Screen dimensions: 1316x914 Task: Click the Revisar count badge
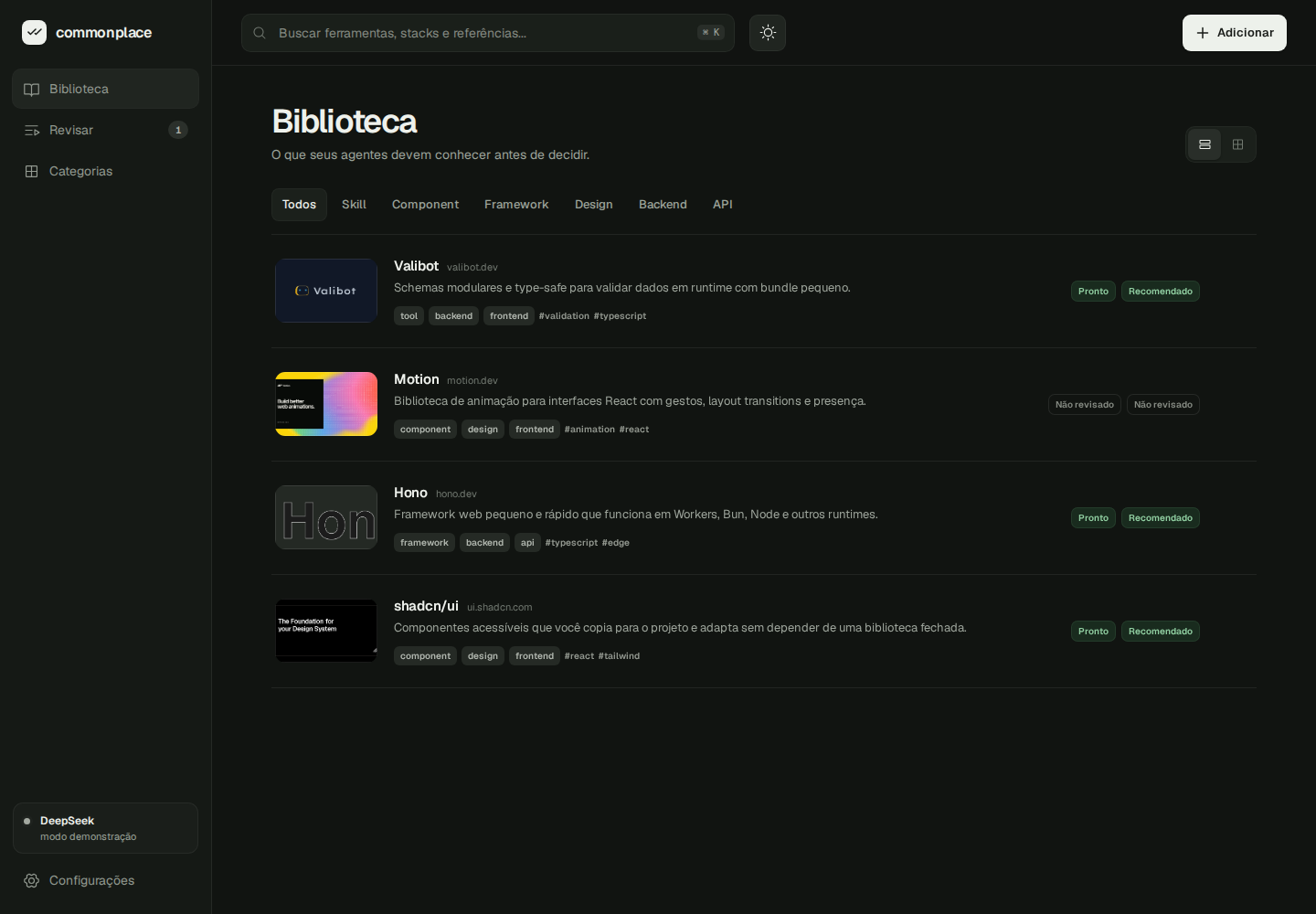click(178, 130)
